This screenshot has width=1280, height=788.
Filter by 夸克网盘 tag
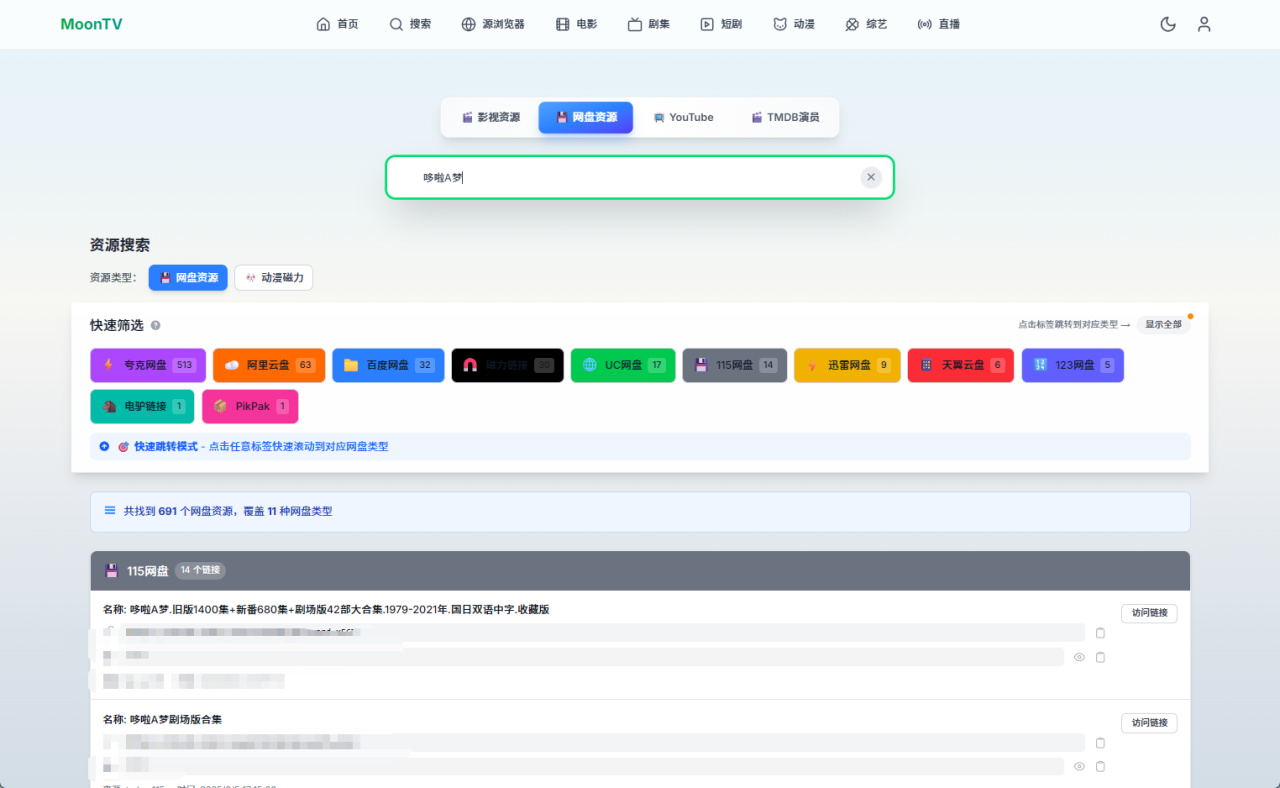click(148, 365)
